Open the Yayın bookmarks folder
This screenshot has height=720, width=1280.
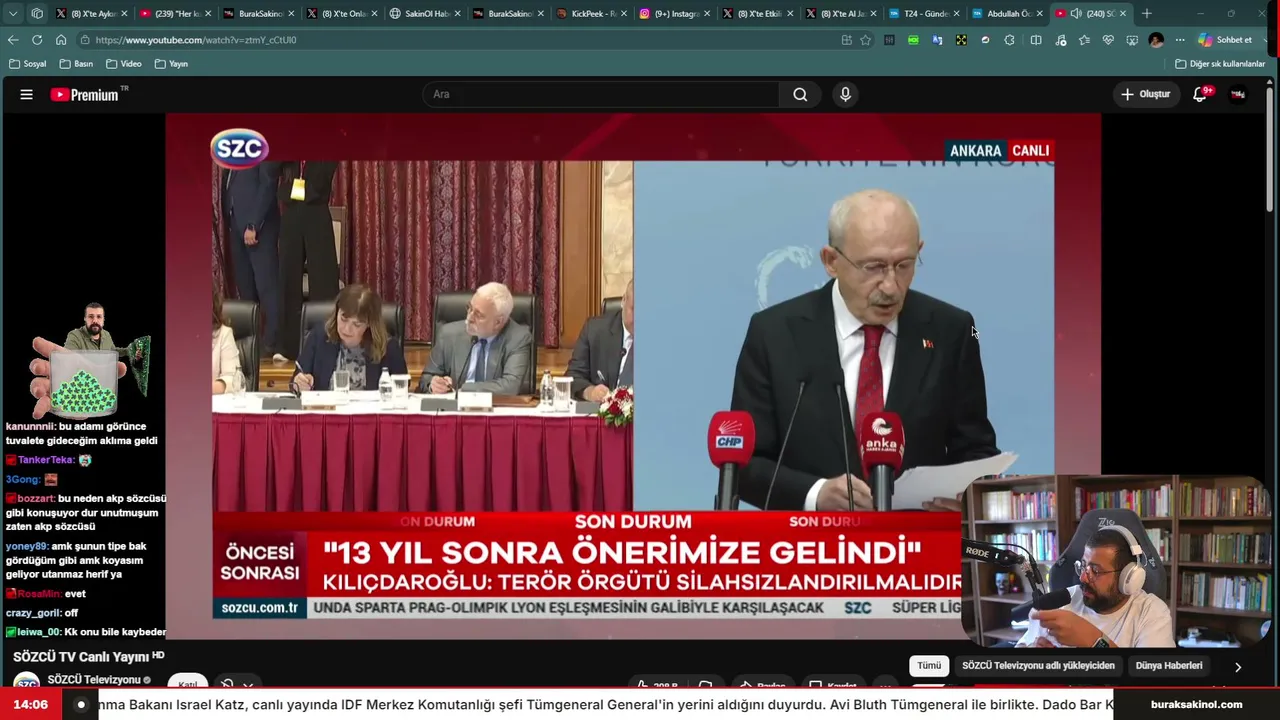click(172, 64)
